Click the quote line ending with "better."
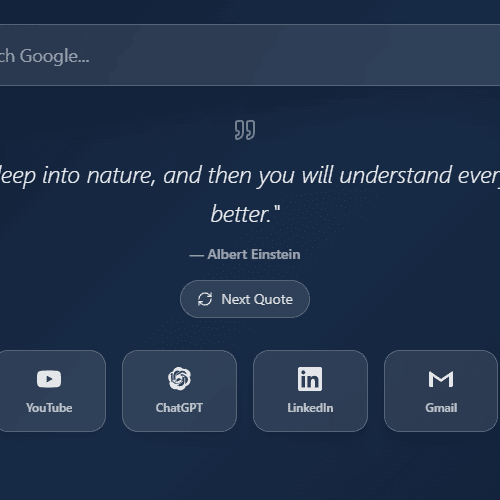The image size is (500, 500). click(x=245, y=214)
